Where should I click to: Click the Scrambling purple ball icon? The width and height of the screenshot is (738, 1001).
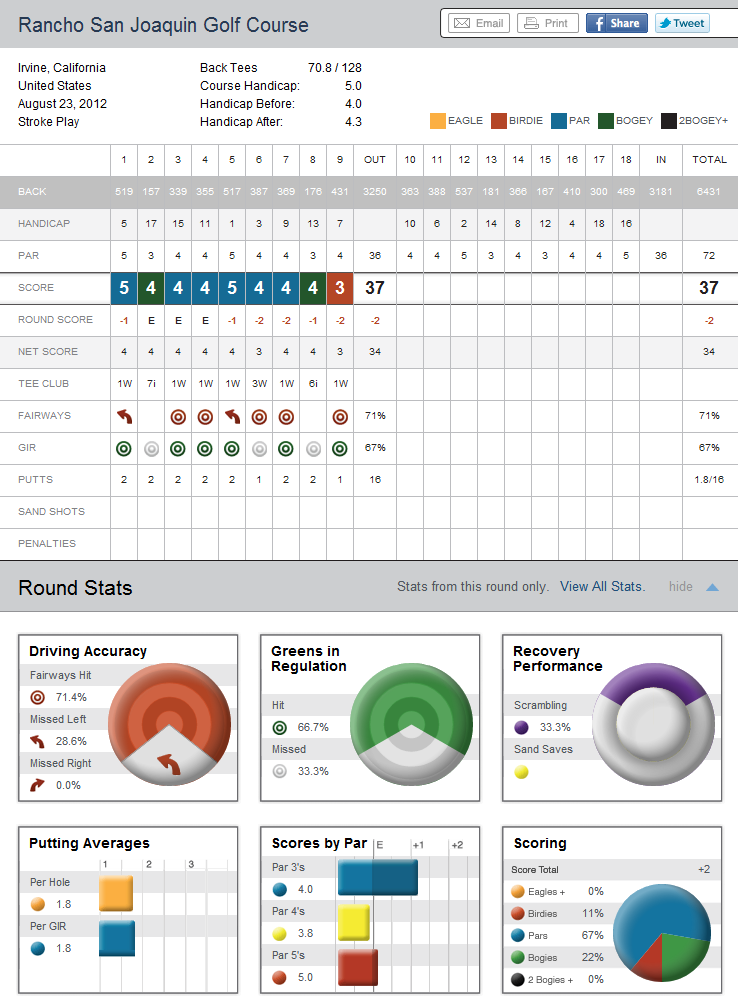(521, 727)
